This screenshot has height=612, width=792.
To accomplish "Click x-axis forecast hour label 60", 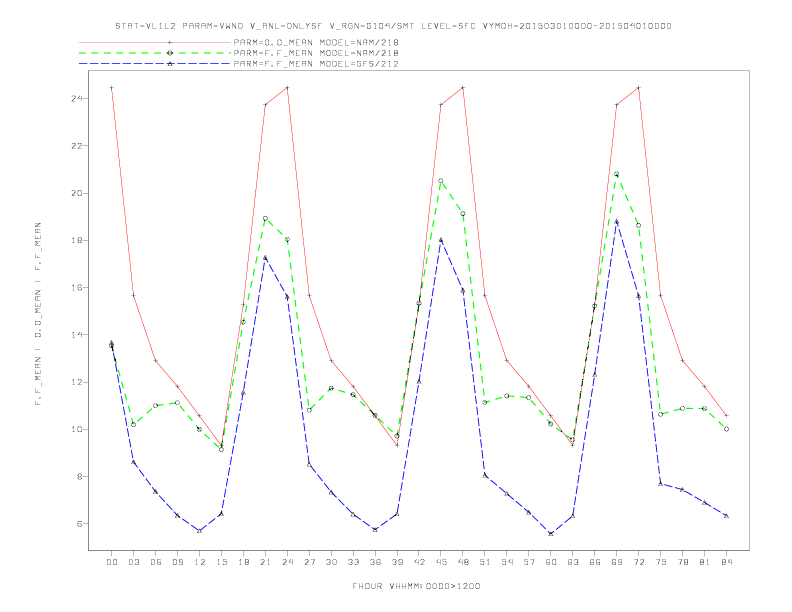I will pyautogui.click(x=551, y=562).
